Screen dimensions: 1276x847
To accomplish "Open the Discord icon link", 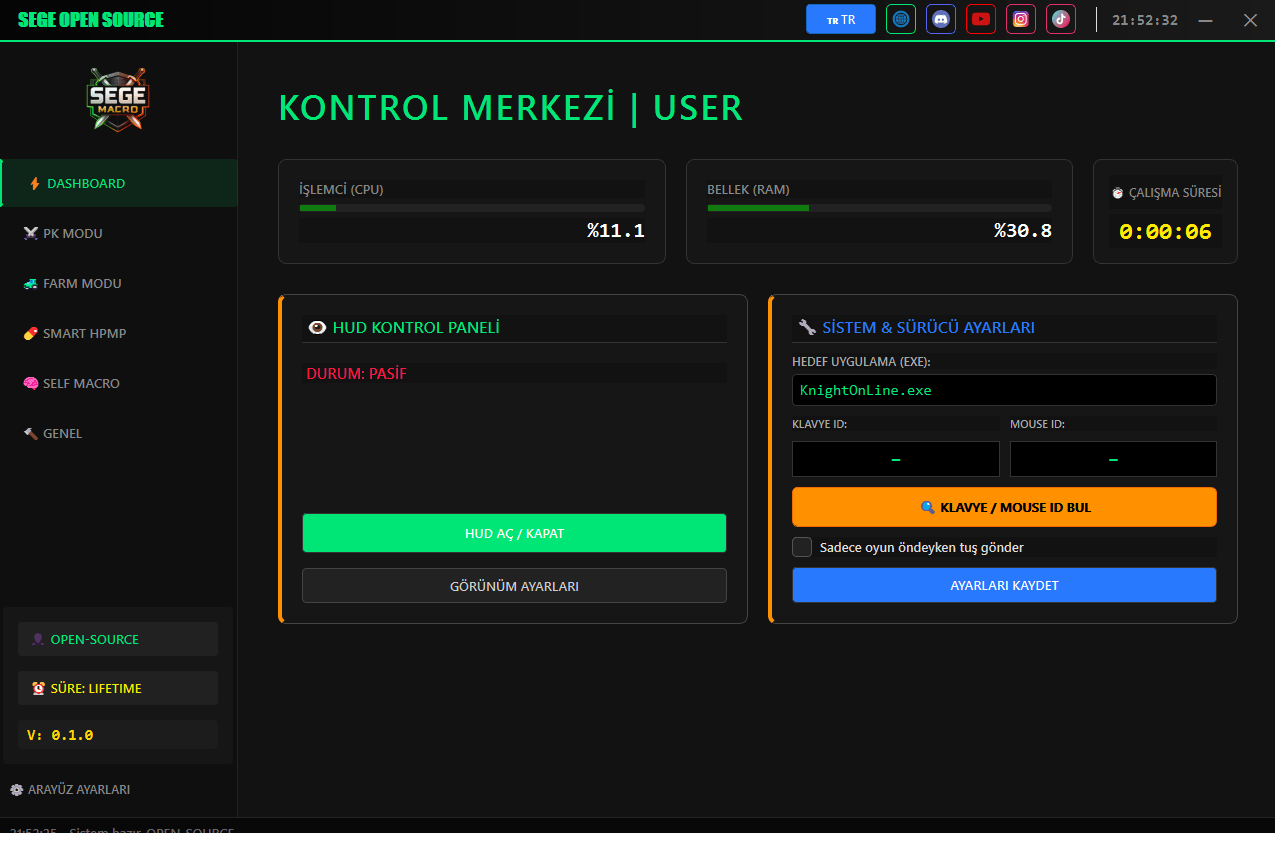I will tap(941, 19).
